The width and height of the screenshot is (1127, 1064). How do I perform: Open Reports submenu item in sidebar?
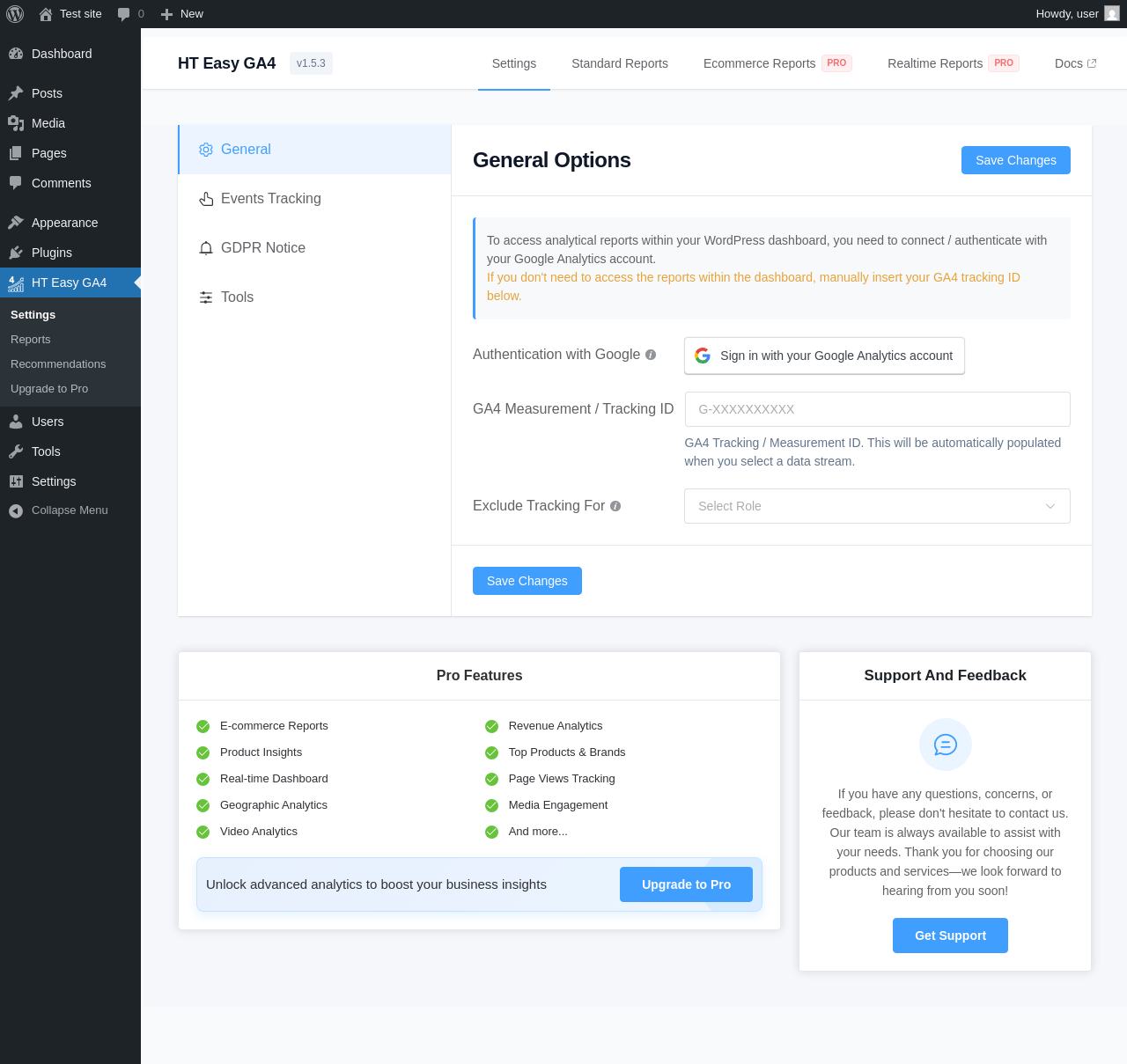(70, 340)
